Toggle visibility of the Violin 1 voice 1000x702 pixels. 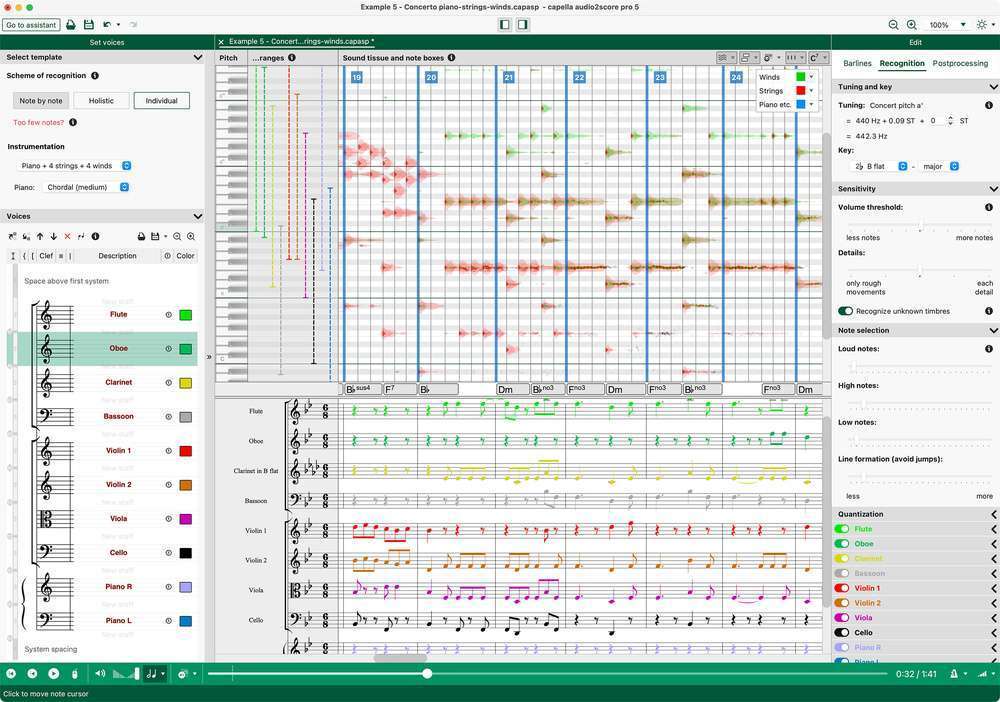(168, 450)
